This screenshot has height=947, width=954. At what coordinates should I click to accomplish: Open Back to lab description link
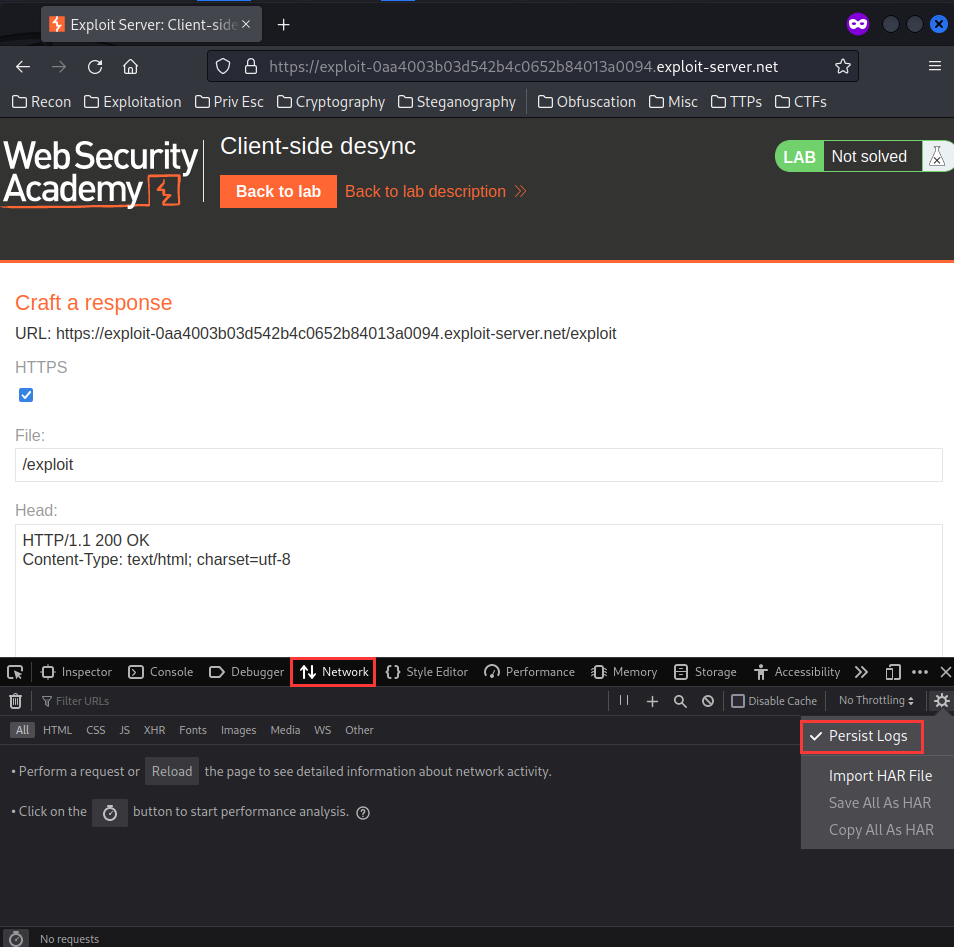pos(435,191)
